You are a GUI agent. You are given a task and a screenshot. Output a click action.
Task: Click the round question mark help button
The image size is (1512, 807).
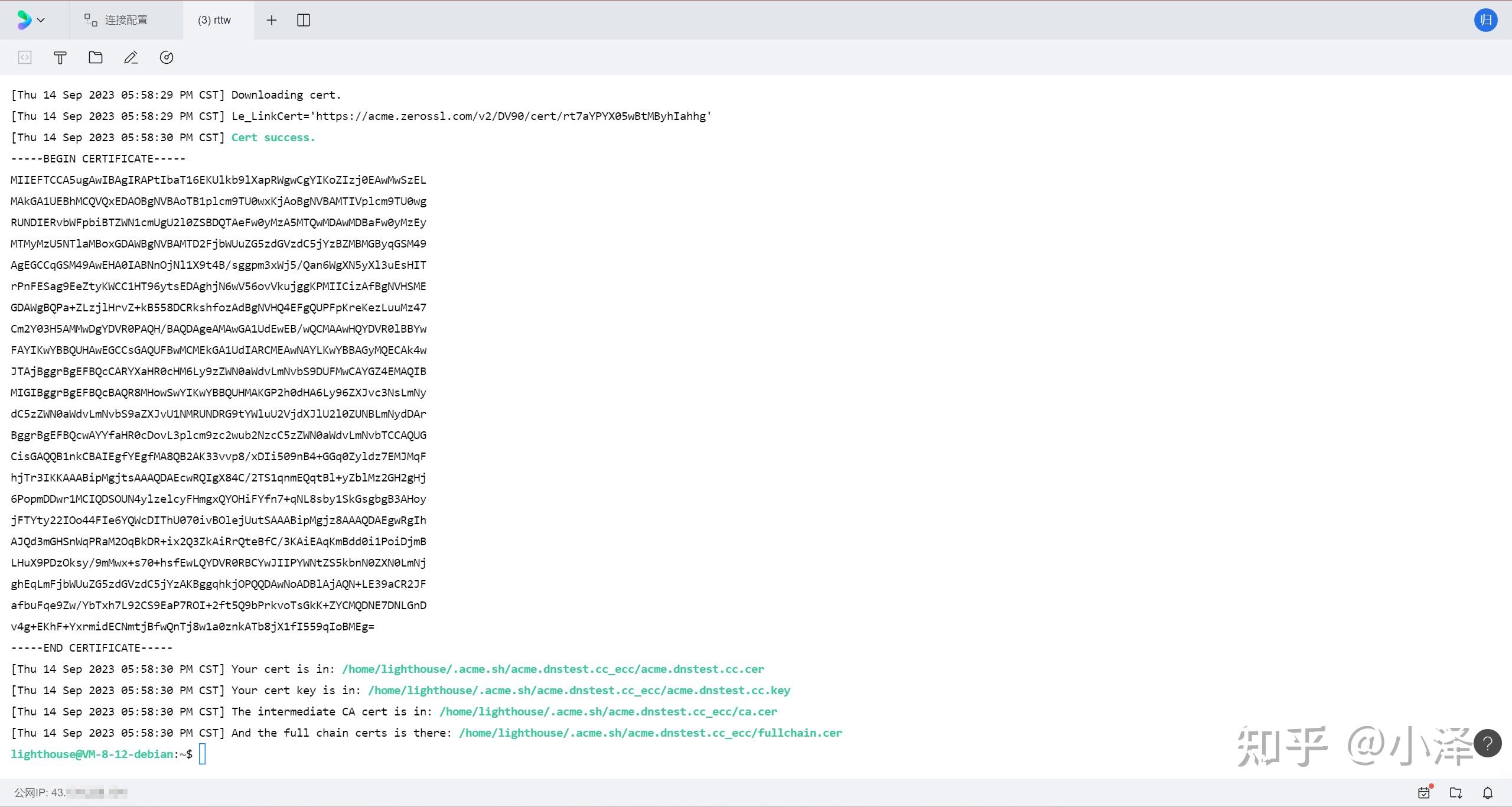pos(1487,743)
